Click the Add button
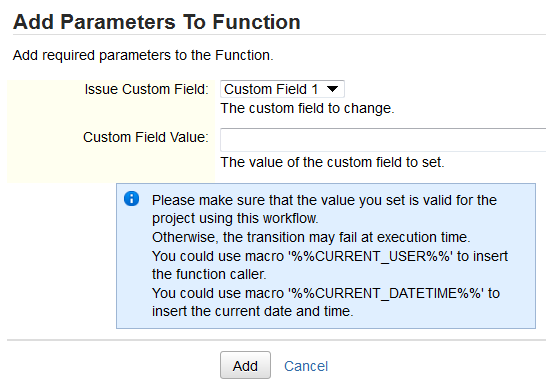 [245, 365]
